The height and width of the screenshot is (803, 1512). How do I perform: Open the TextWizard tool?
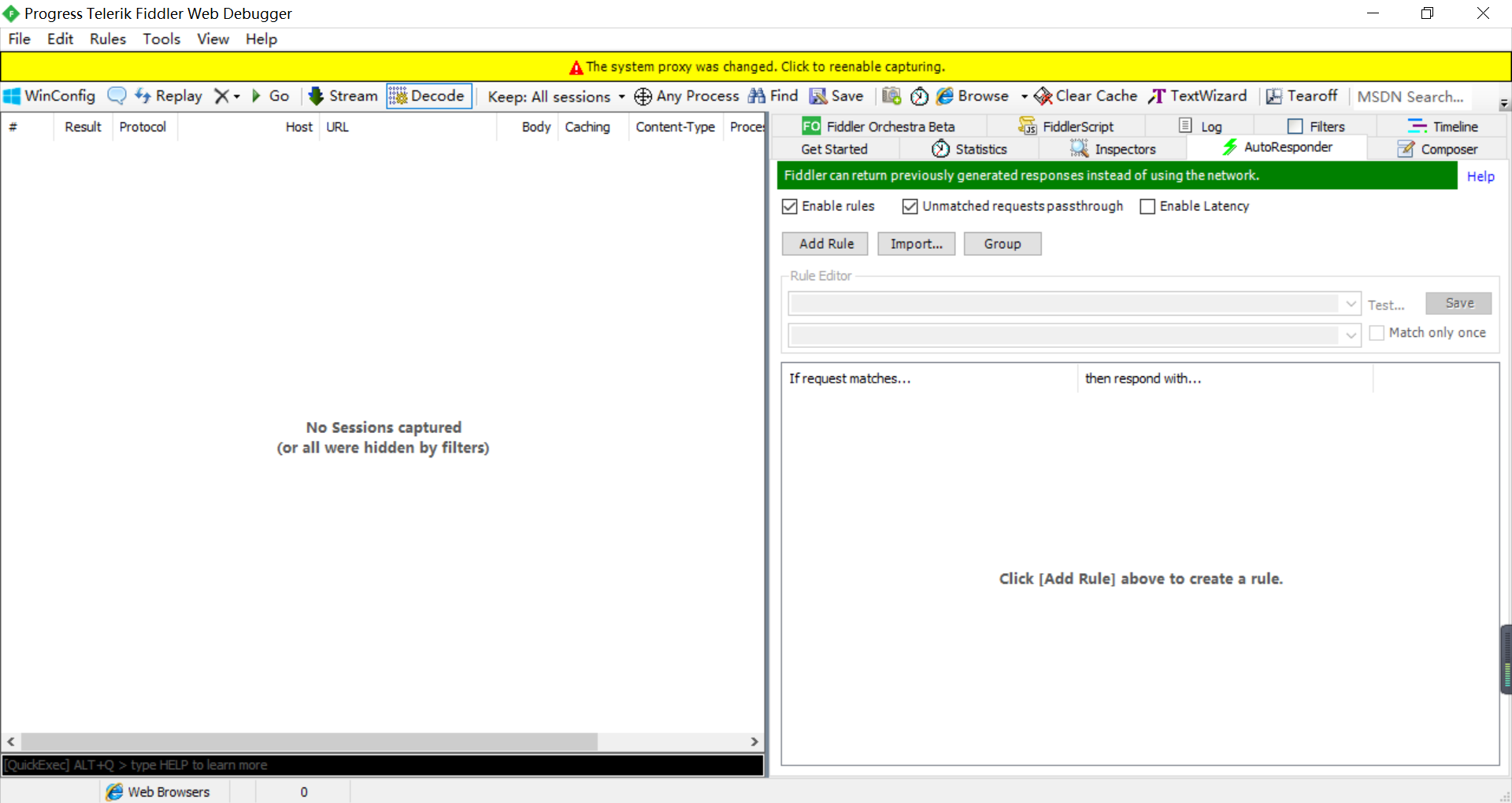1197,96
